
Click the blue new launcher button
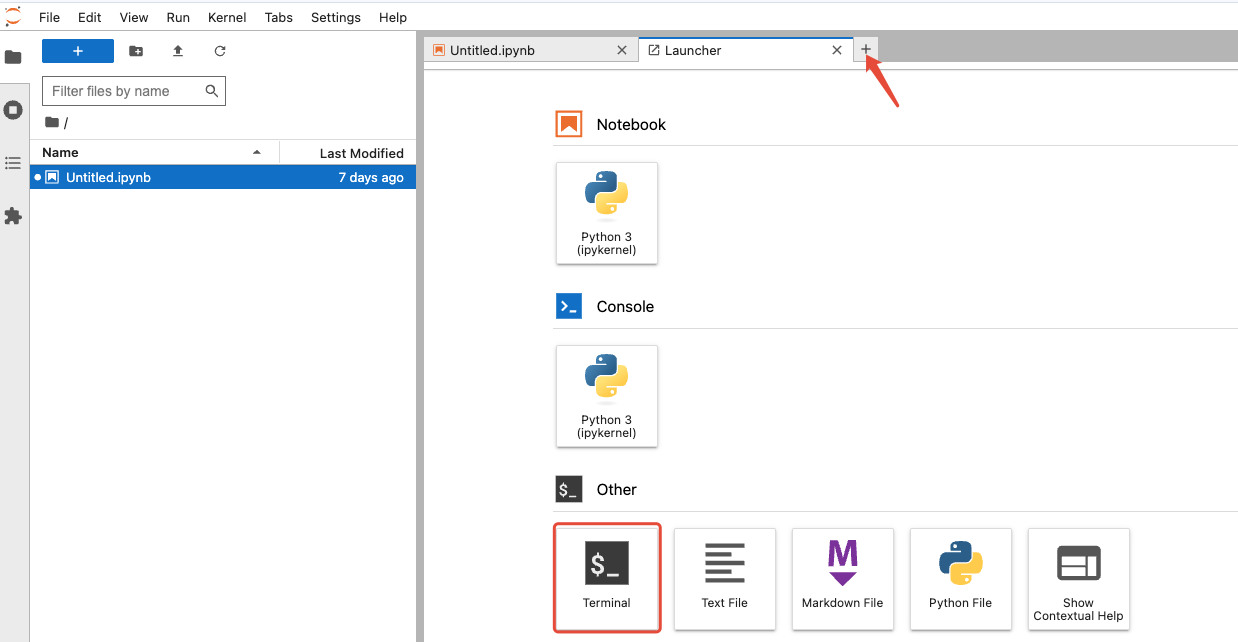78,51
